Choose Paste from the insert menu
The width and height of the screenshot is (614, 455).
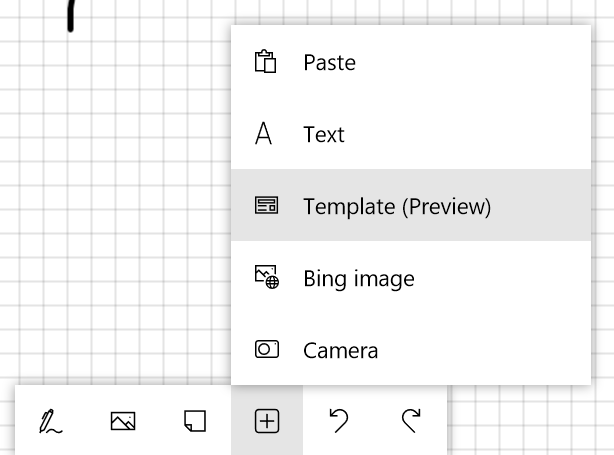330,62
